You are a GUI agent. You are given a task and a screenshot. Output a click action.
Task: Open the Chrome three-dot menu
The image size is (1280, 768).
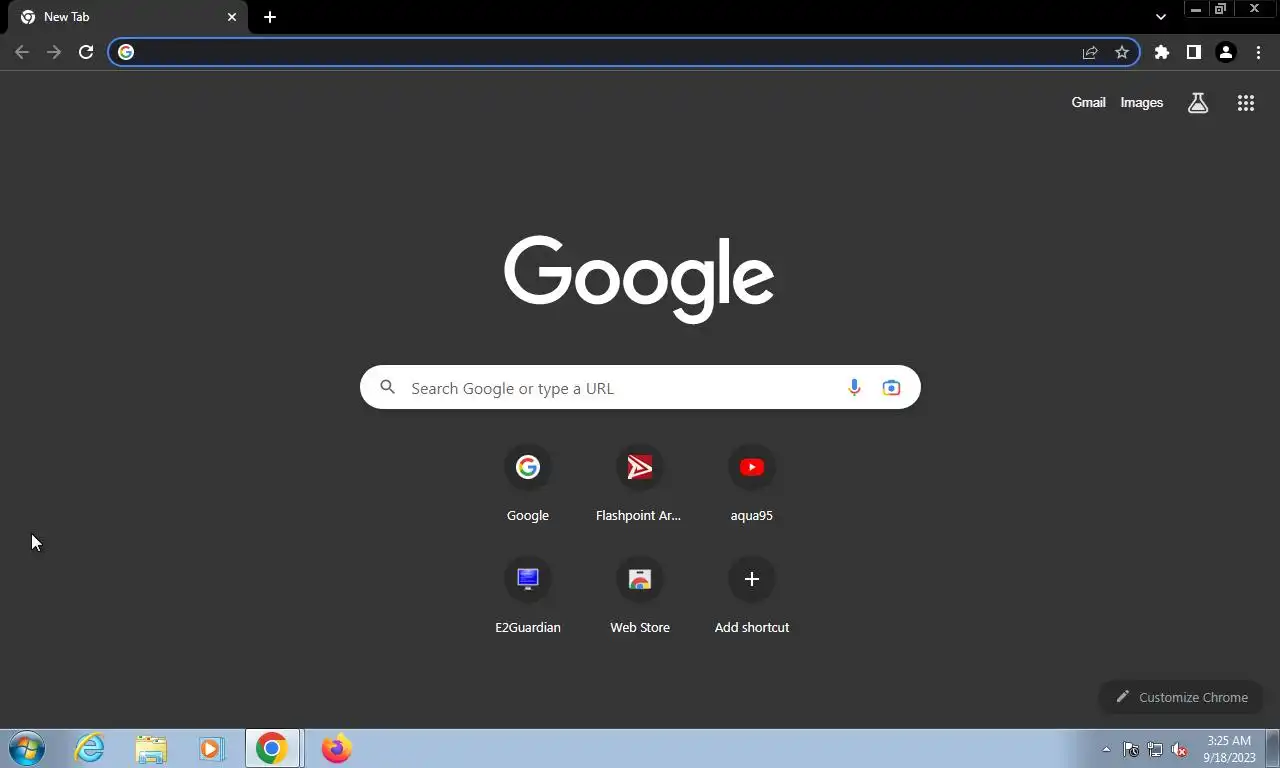coord(1258,52)
